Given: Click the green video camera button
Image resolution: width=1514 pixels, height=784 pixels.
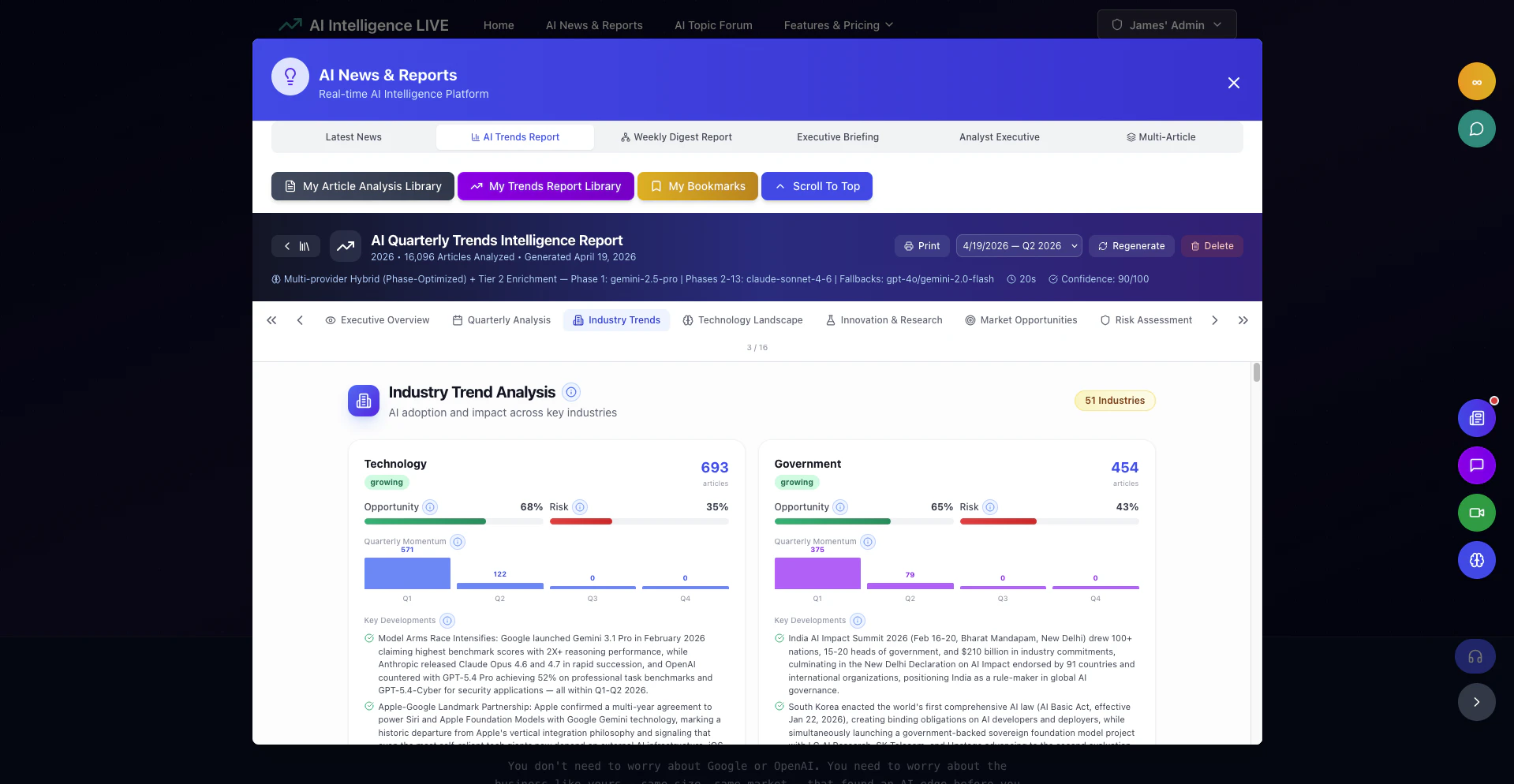Looking at the screenshot, I should (1476, 513).
